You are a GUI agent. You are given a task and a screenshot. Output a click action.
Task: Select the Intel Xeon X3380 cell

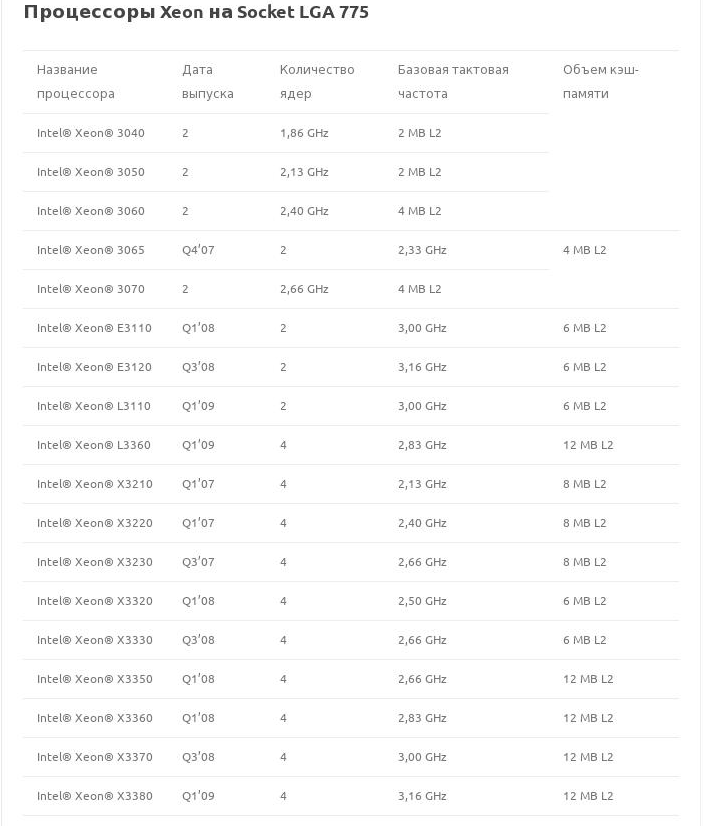click(95, 796)
